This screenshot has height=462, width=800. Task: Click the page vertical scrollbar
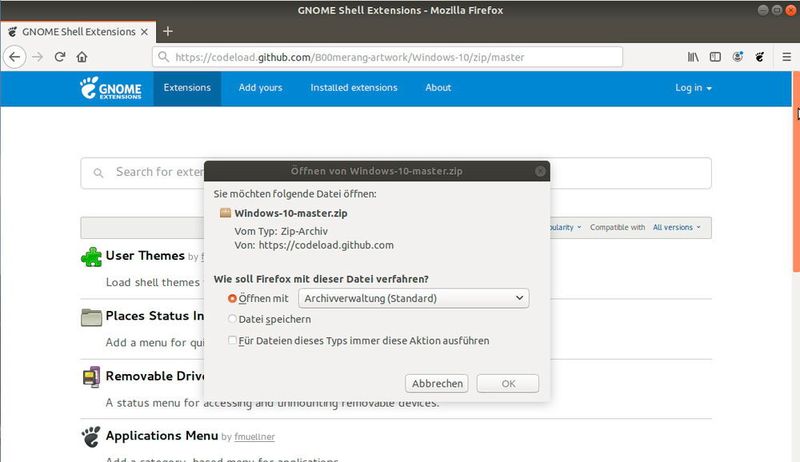(x=795, y=172)
